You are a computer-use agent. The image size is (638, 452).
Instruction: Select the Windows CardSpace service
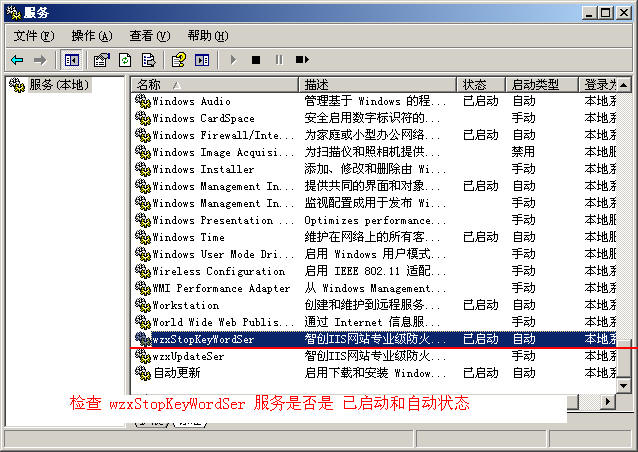point(374,118)
